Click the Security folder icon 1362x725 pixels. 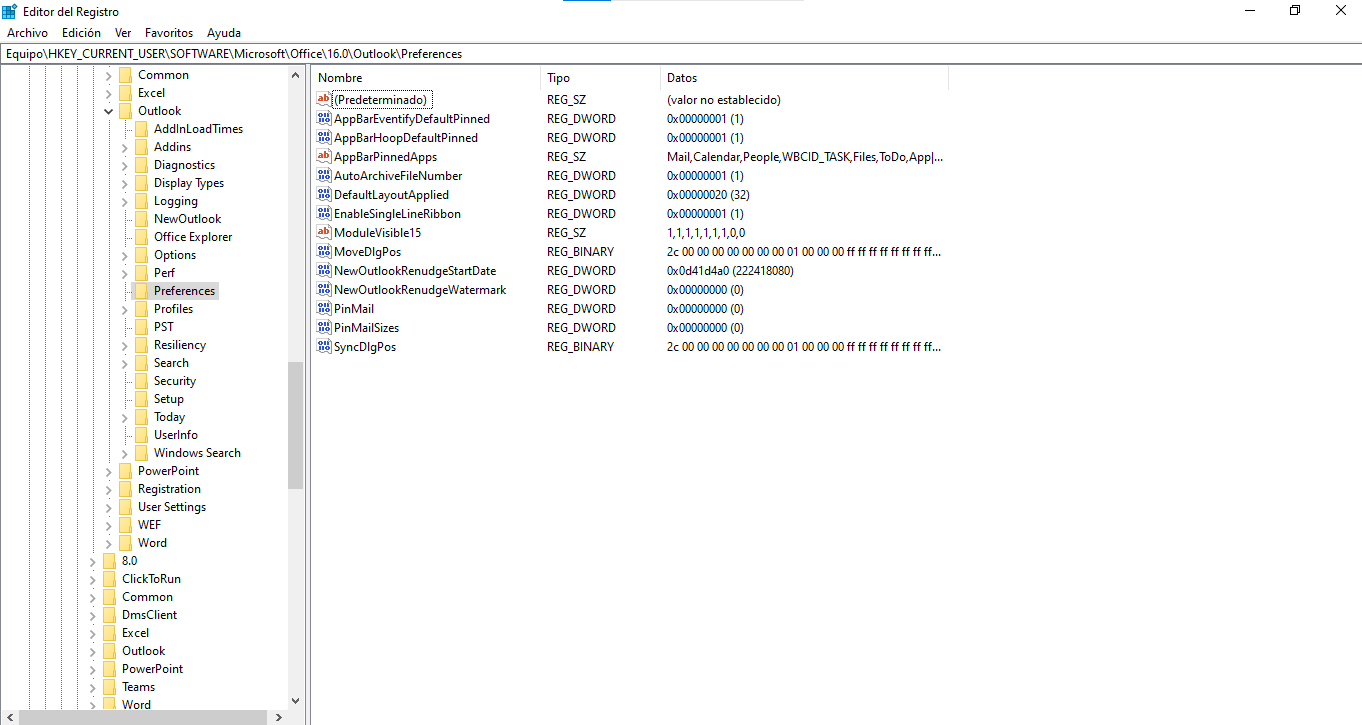coord(141,381)
